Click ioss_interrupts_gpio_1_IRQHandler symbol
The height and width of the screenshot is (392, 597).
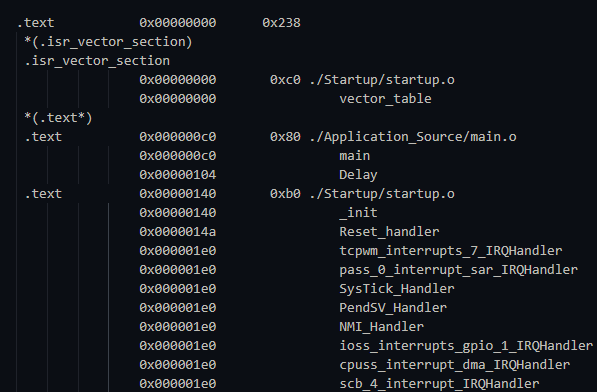click(x=466, y=346)
